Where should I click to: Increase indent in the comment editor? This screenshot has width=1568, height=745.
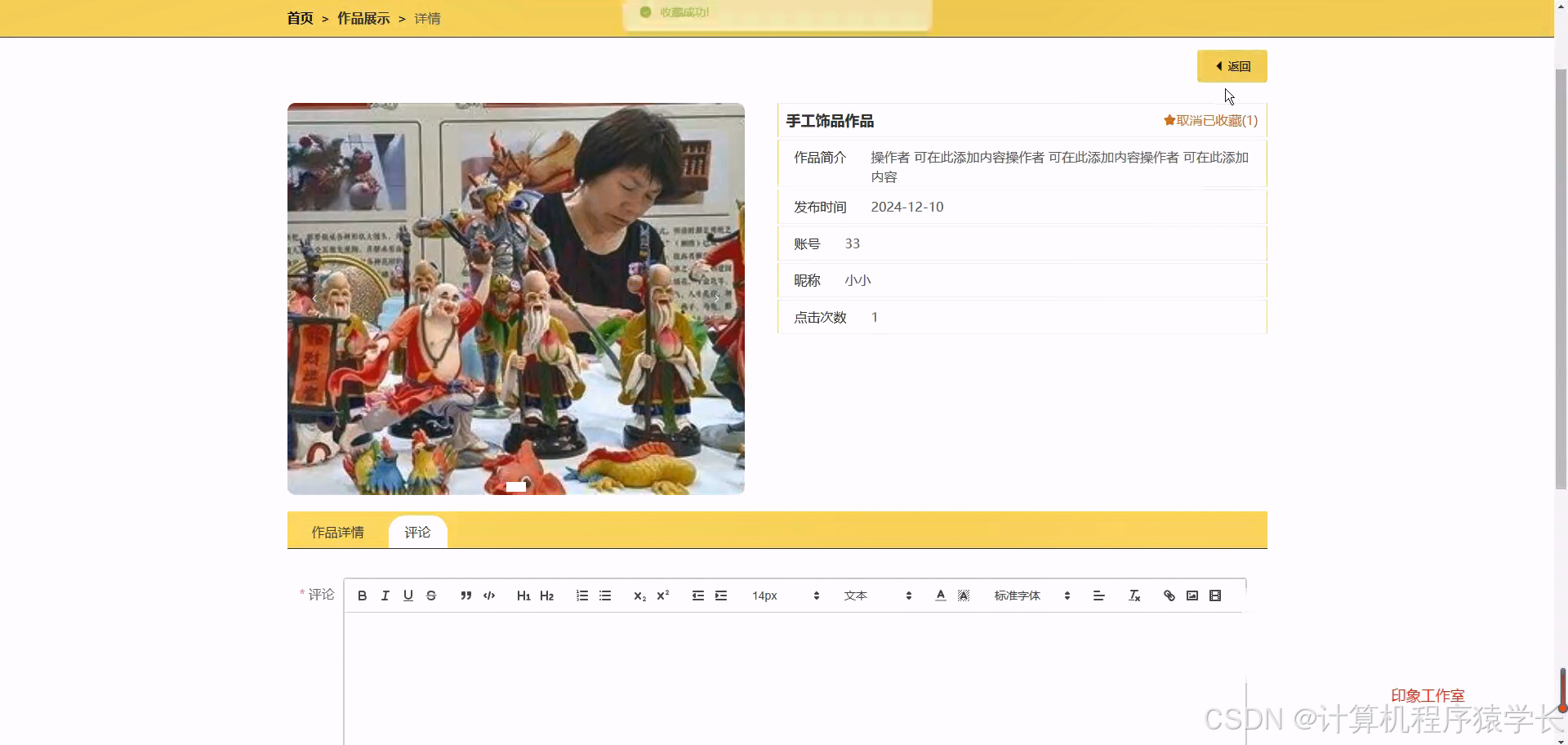coord(720,596)
